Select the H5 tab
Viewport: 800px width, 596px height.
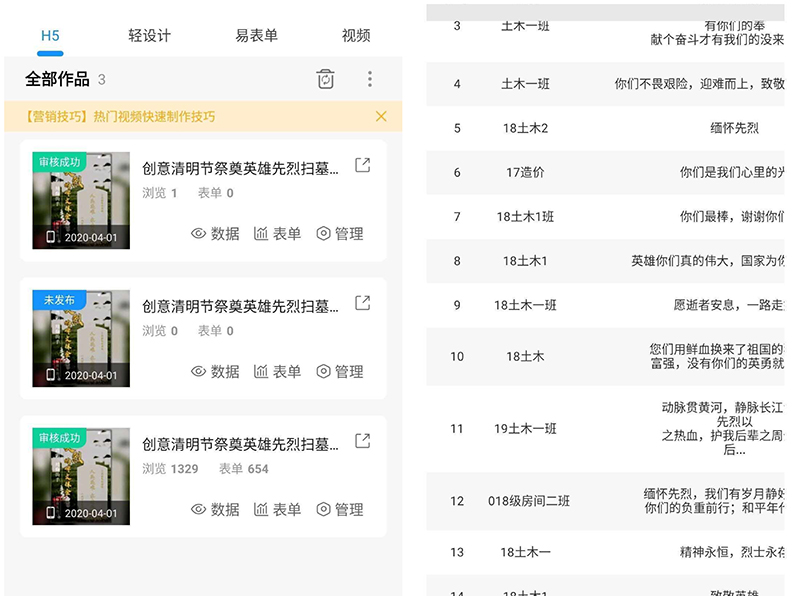pyautogui.click(x=50, y=35)
